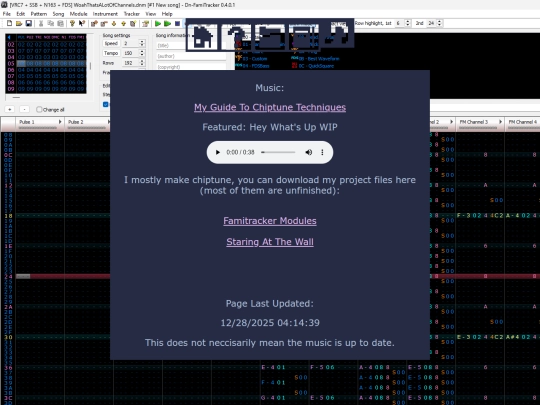Click the calculator-style icon in the navigation bar
This screenshot has height=405, width=540.
(303, 37)
